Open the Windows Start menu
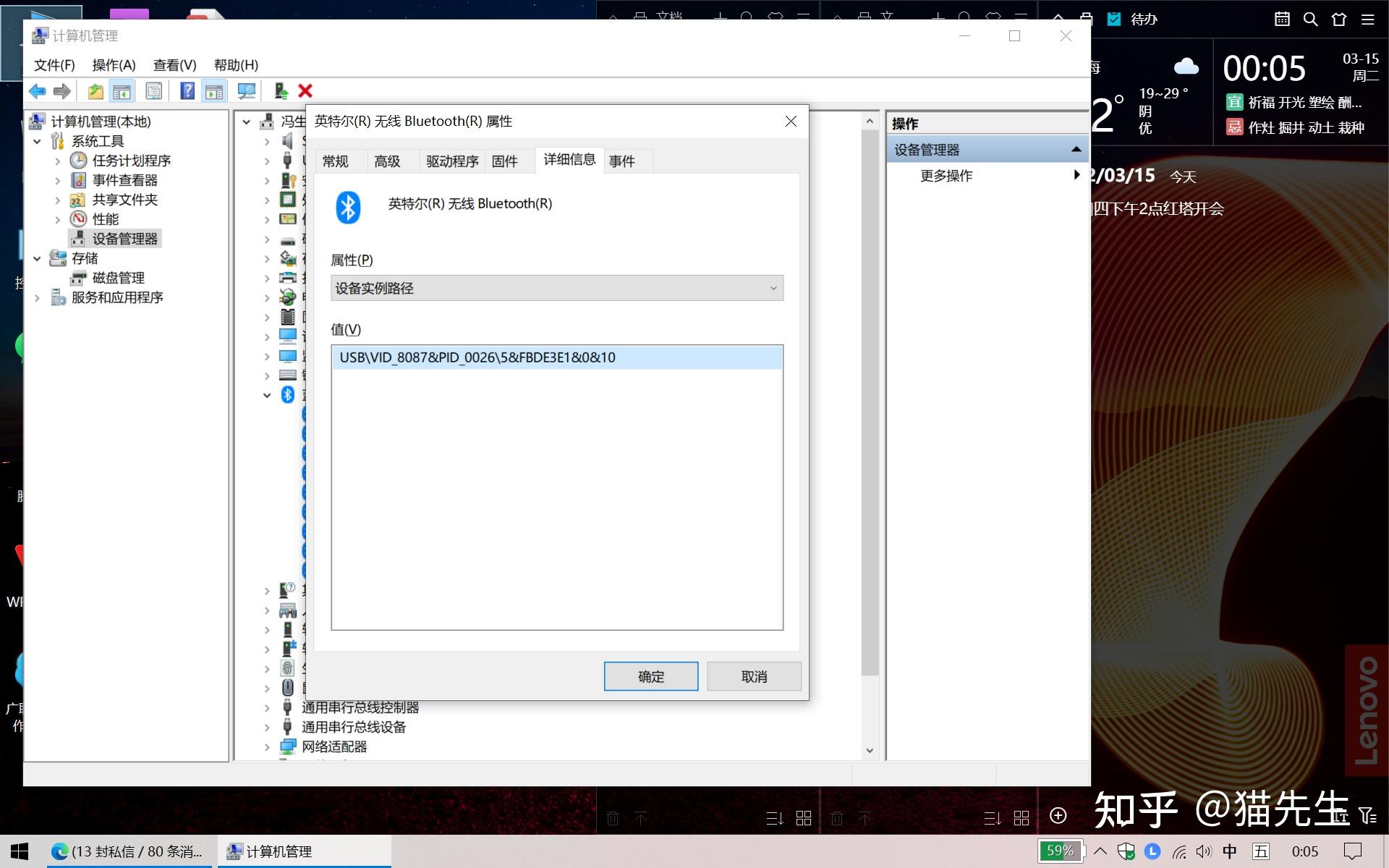This screenshot has width=1389, height=868. click(x=20, y=851)
